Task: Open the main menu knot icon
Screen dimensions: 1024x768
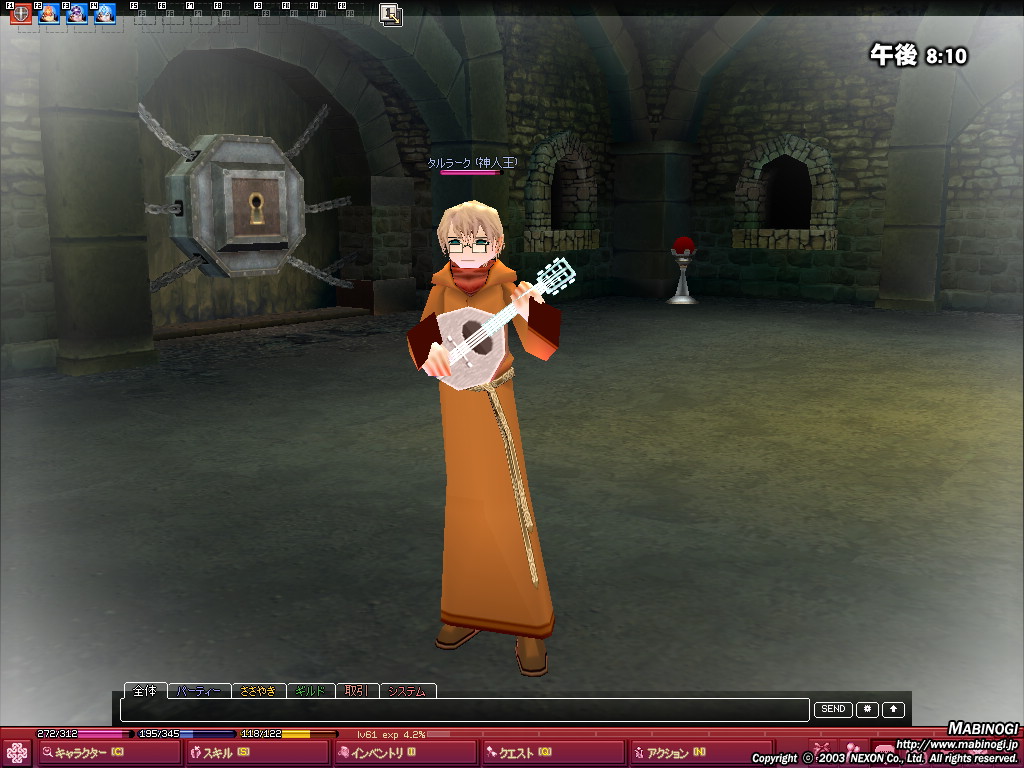Action: tap(17, 753)
